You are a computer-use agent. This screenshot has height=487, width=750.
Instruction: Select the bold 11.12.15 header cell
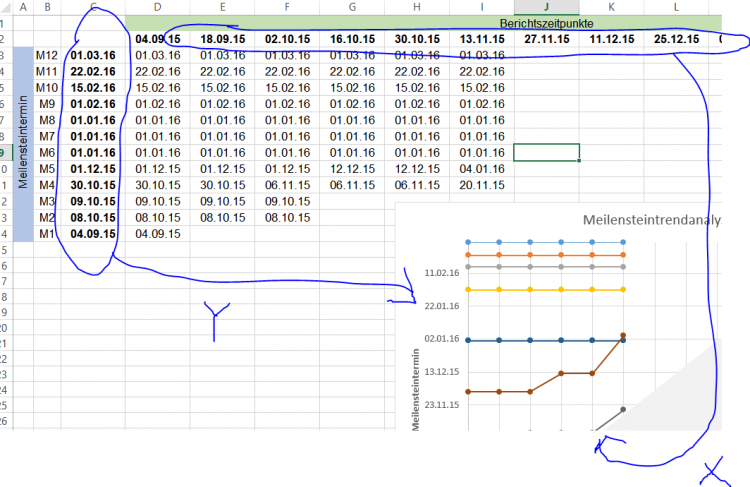611,39
